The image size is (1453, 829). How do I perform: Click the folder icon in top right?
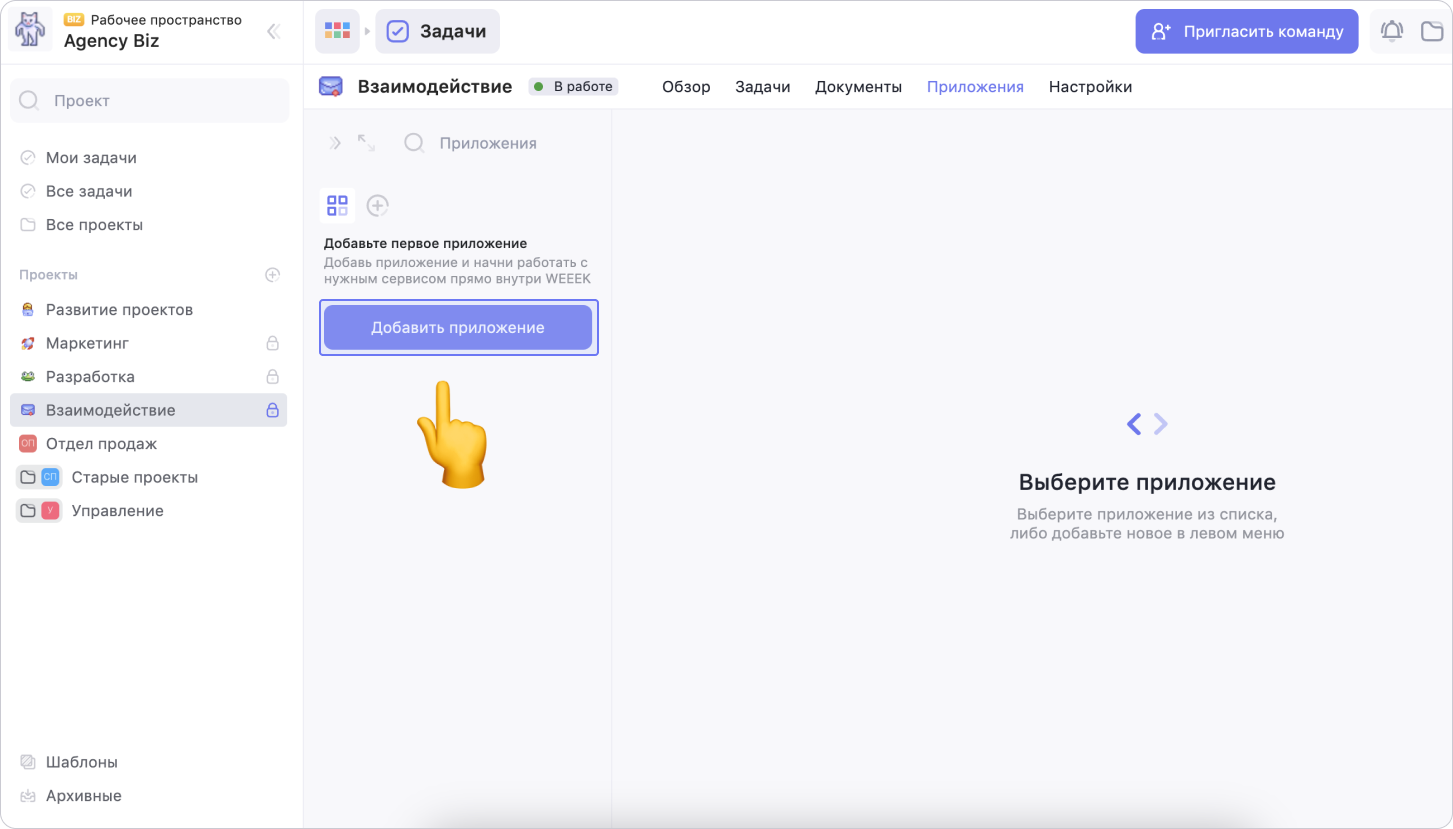click(x=1432, y=32)
